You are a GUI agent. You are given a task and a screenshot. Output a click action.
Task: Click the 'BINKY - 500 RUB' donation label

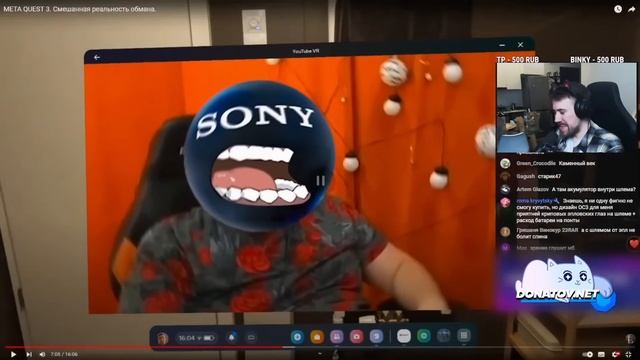[x=597, y=60]
